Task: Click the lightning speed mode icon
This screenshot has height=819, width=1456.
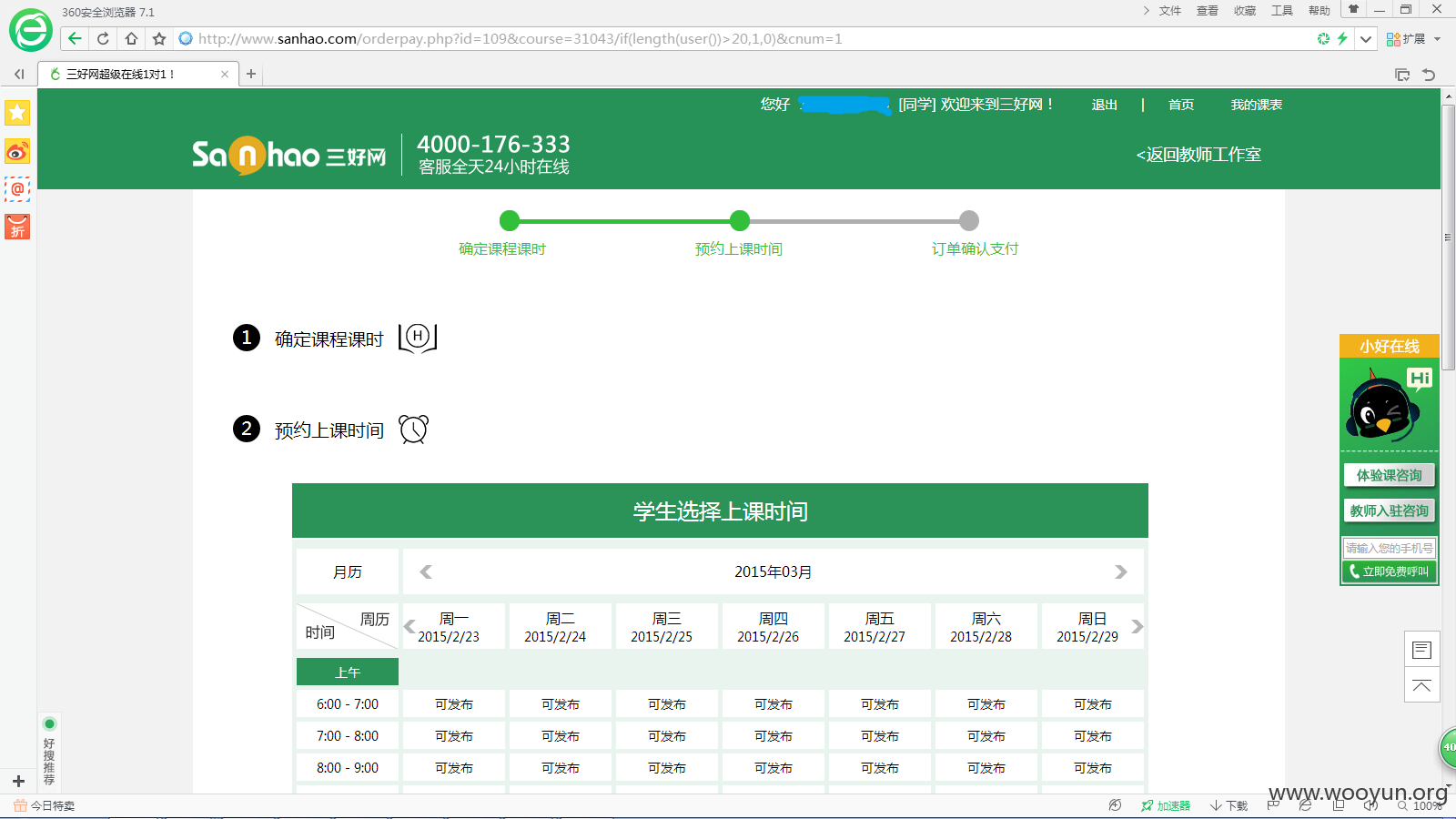Action: pos(1342,38)
